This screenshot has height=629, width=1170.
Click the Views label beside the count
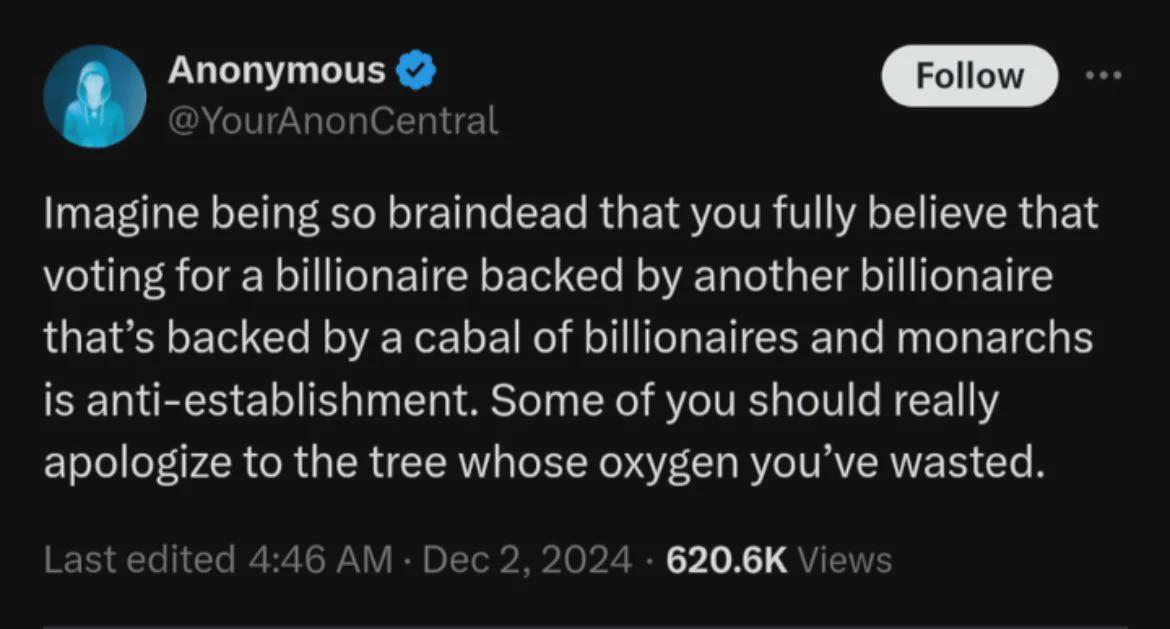tap(845, 560)
